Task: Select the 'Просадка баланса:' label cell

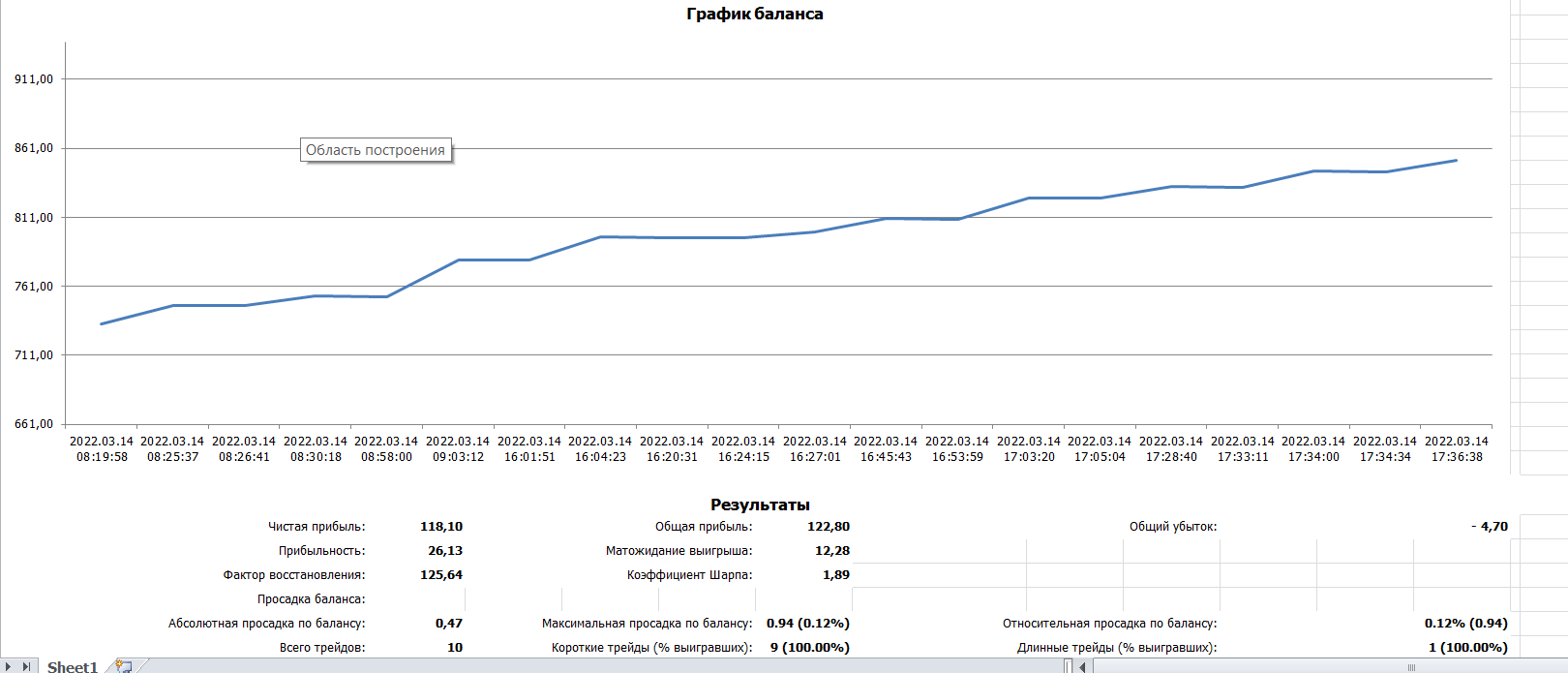Action: pyautogui.click(x=312, y=599)
